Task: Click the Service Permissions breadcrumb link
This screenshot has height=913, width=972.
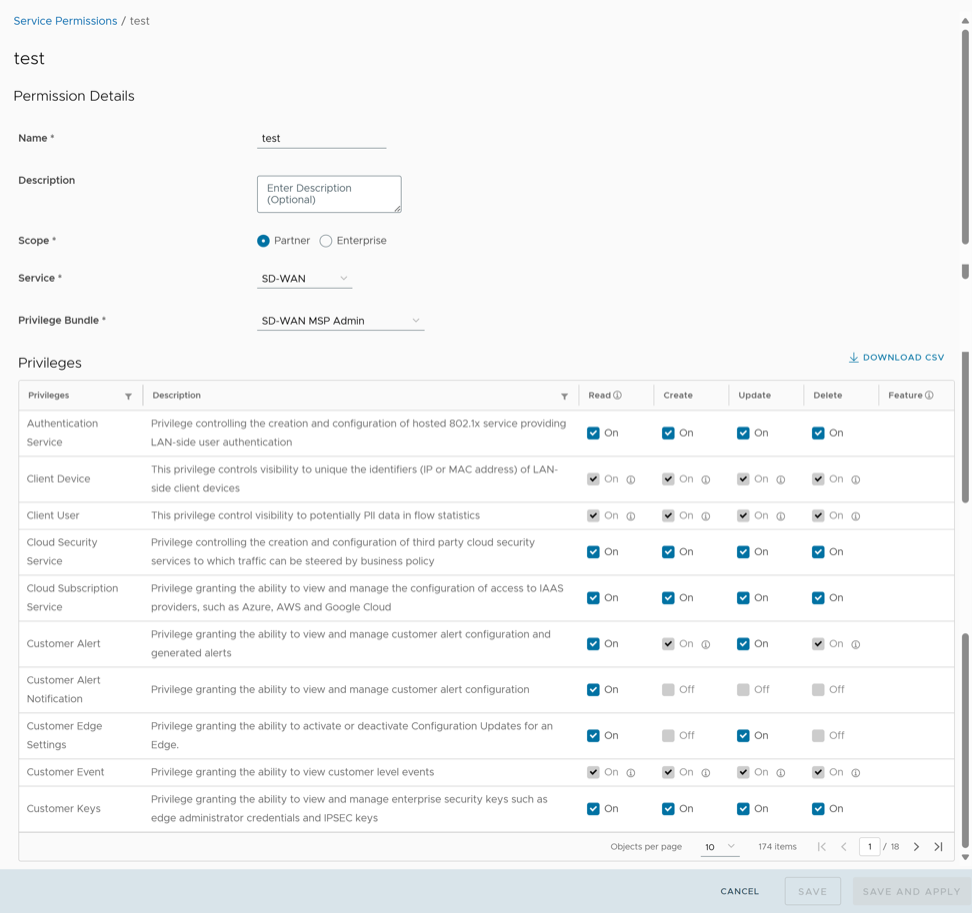Action: tap(65, 21)
